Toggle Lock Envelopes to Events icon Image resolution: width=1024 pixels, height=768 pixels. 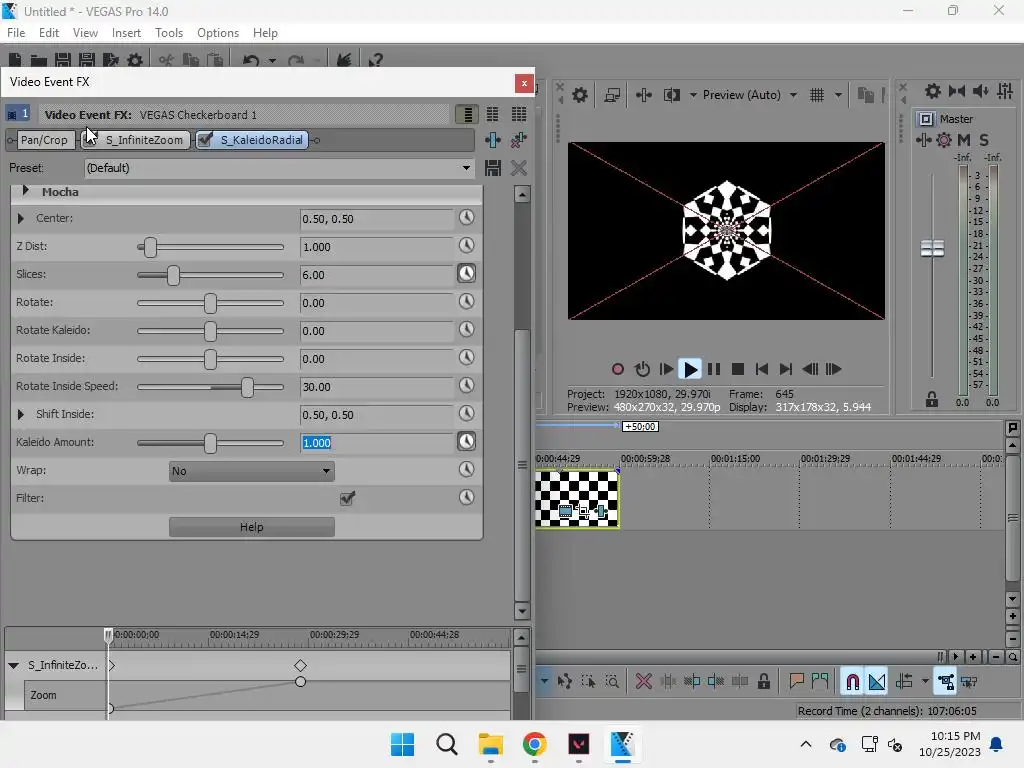point(946,682)
